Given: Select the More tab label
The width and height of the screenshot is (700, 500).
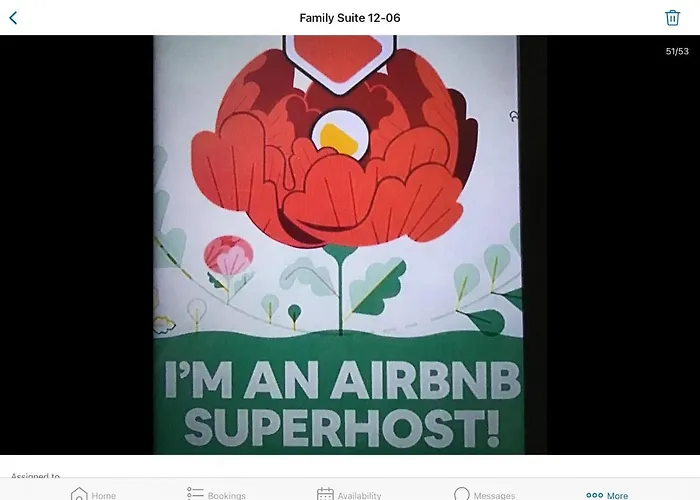Looking at the screenshot, I should click(617, 496).
